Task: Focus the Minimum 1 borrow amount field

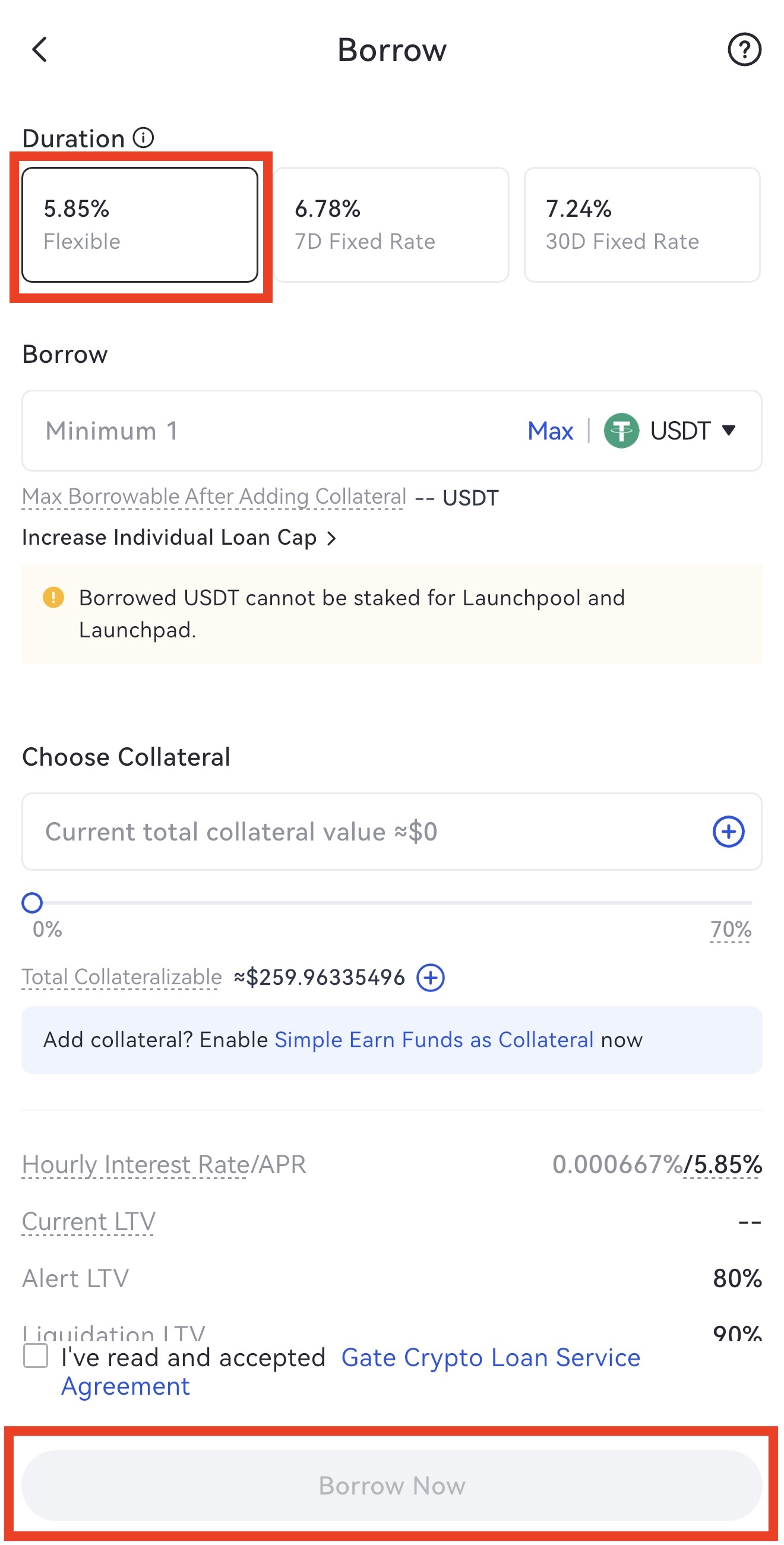Action: coord(270,431)
